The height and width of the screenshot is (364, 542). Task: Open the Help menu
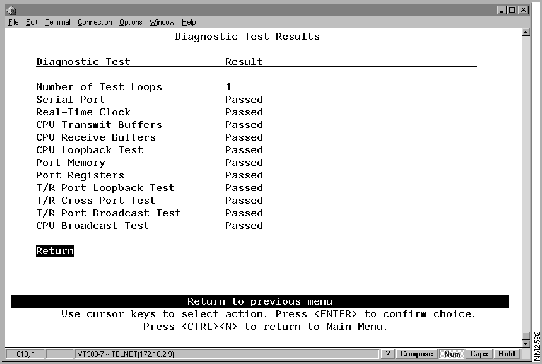[x=189, y=22]
